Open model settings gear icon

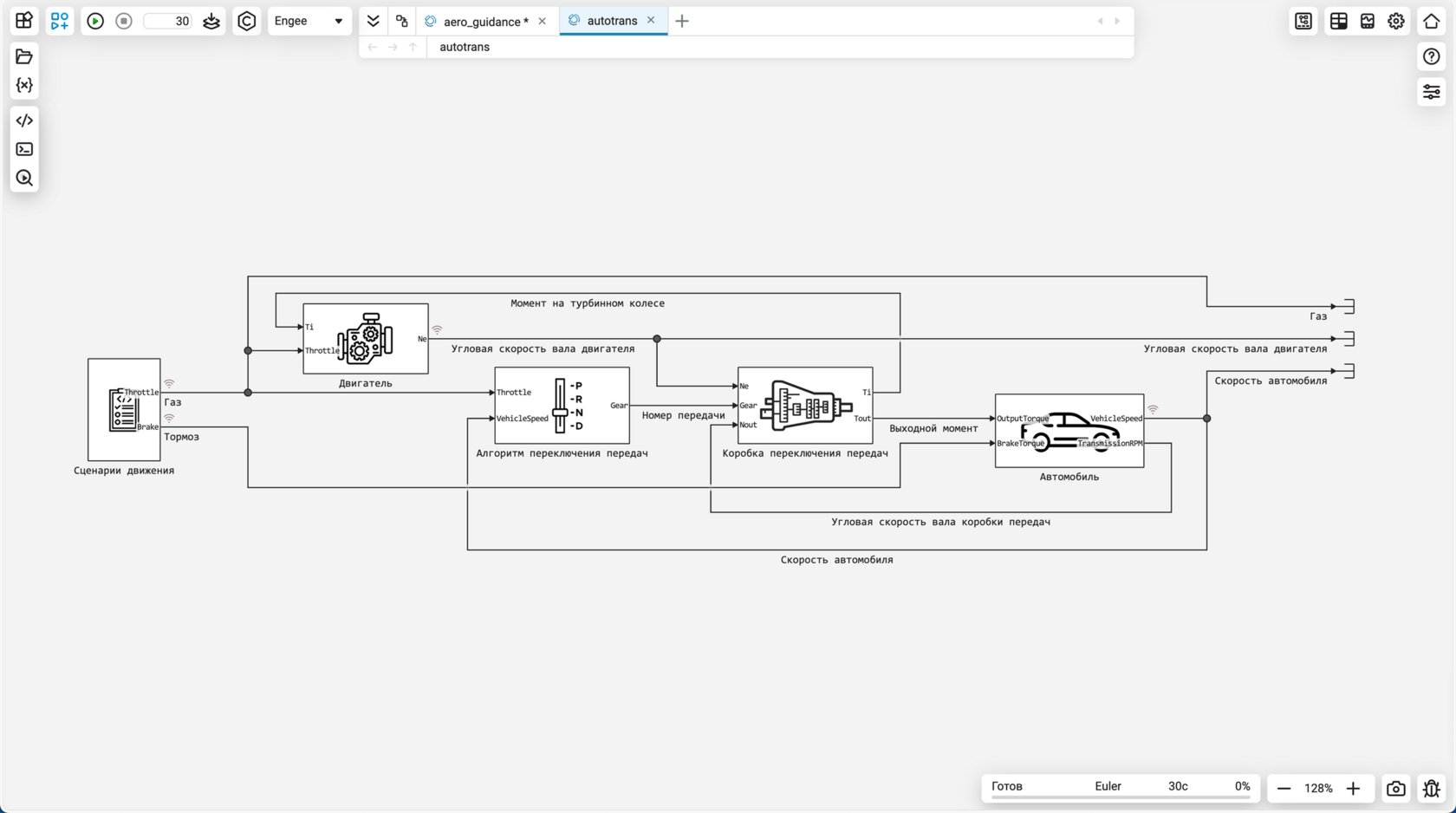point(1396,21)
